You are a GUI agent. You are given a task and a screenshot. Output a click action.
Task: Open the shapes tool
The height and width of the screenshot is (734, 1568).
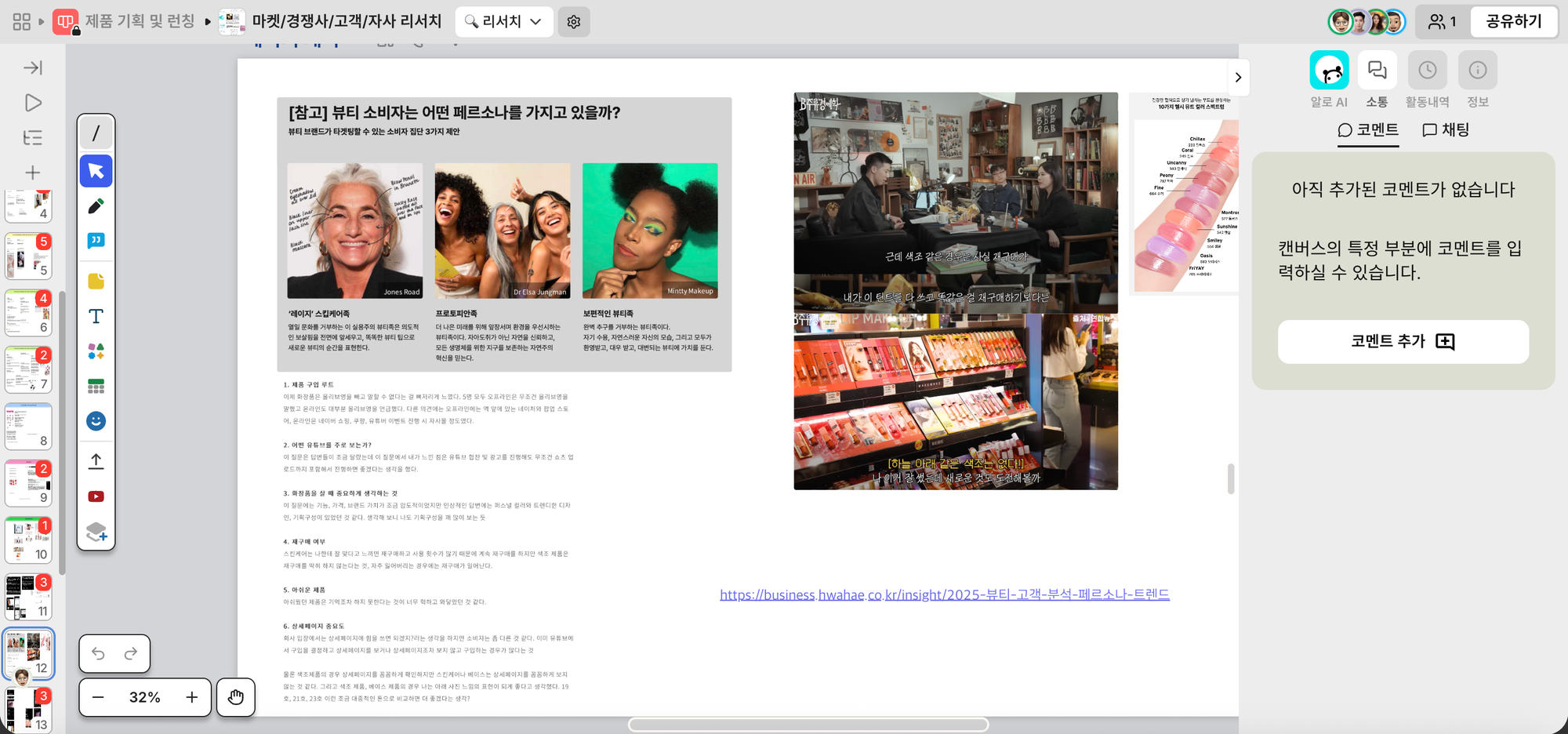point(96,351)
